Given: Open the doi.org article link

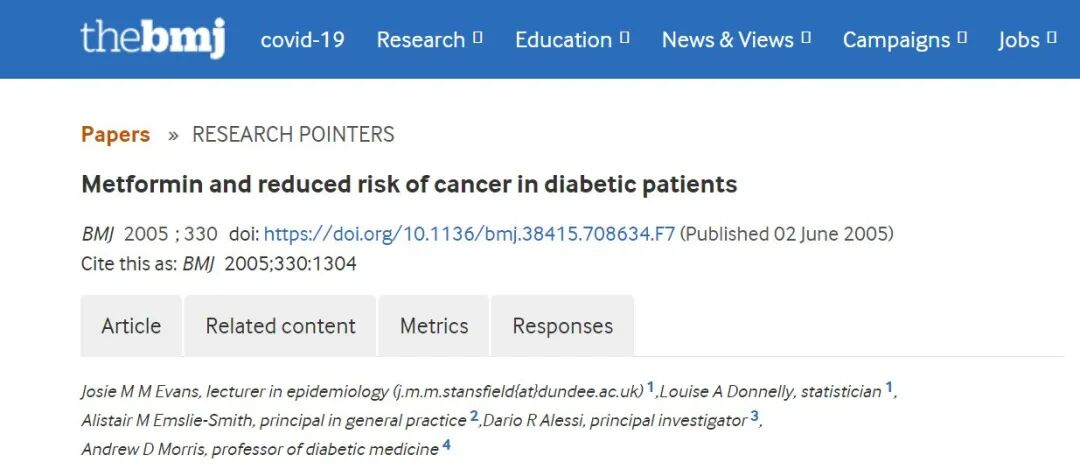Looking at the screenshot, I should 469,234.
